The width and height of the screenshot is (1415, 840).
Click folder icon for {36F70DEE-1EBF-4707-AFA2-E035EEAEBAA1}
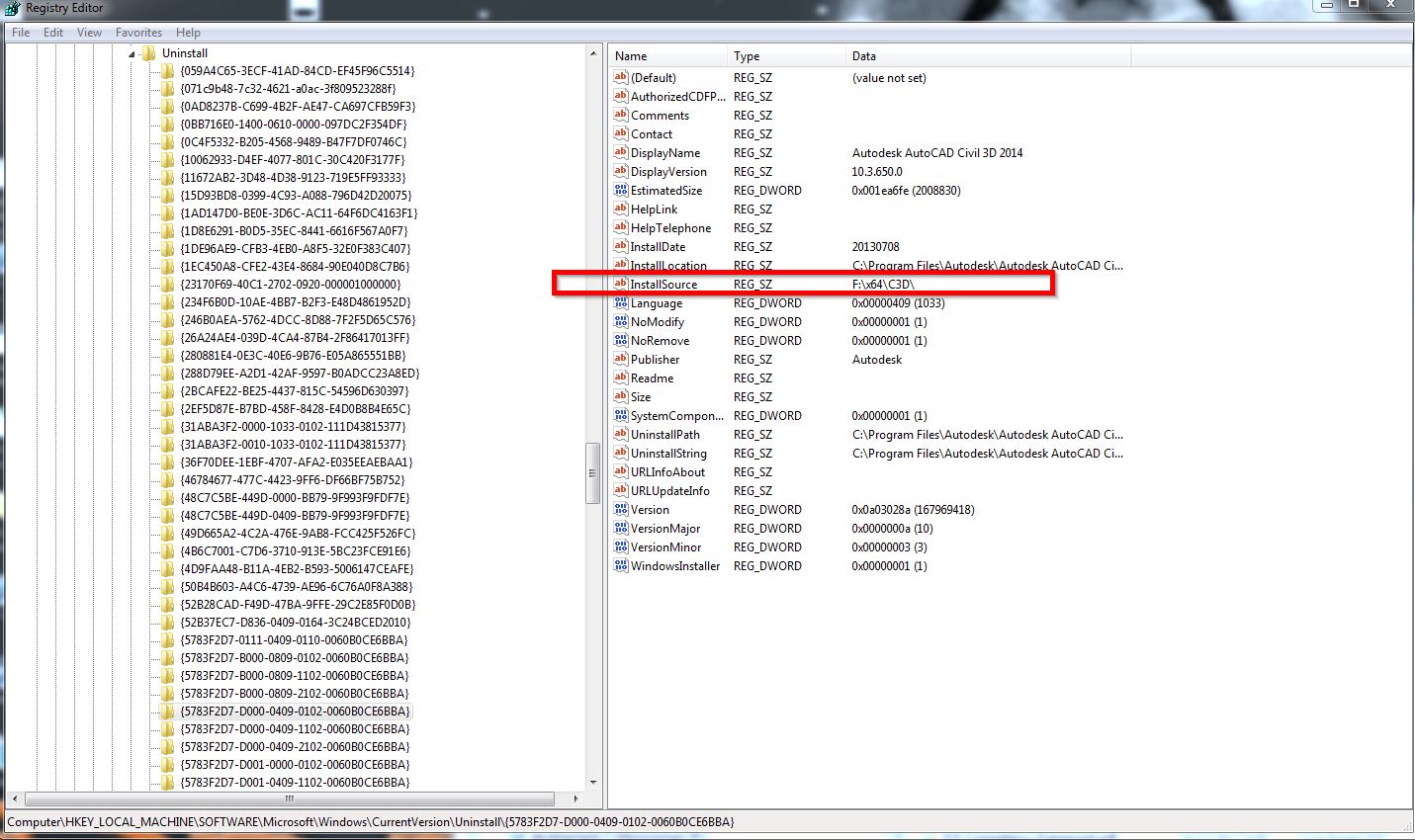click(x=167, y=462)
